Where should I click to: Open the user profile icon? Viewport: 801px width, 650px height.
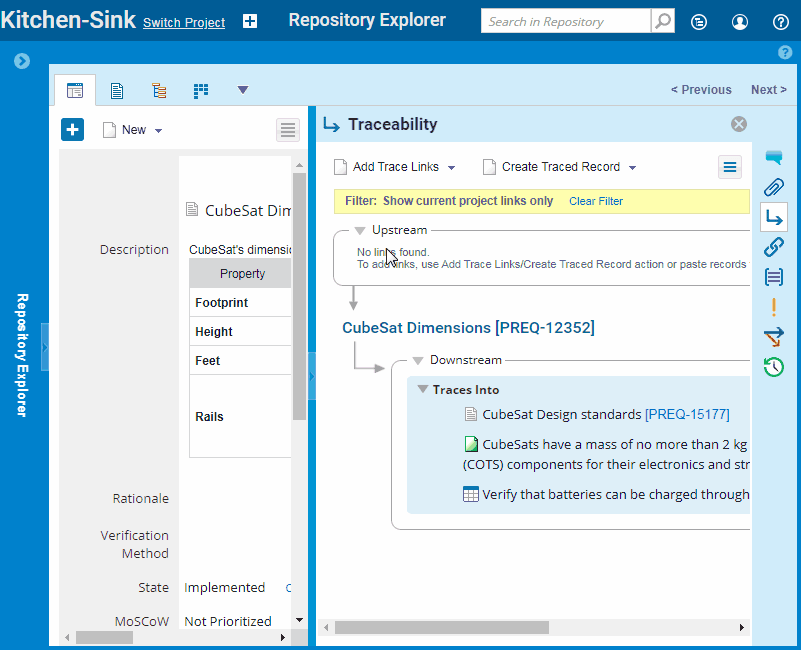point(740,21)
